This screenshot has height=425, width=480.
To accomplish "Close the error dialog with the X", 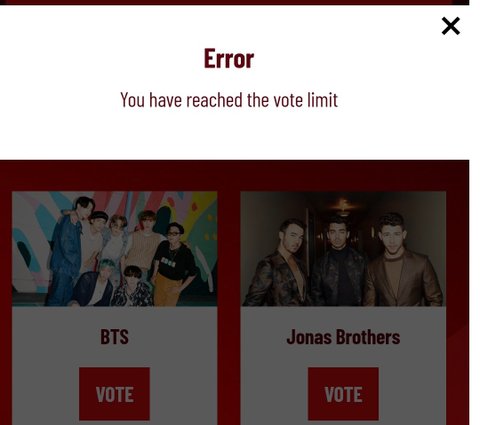I will click(451, 26).
